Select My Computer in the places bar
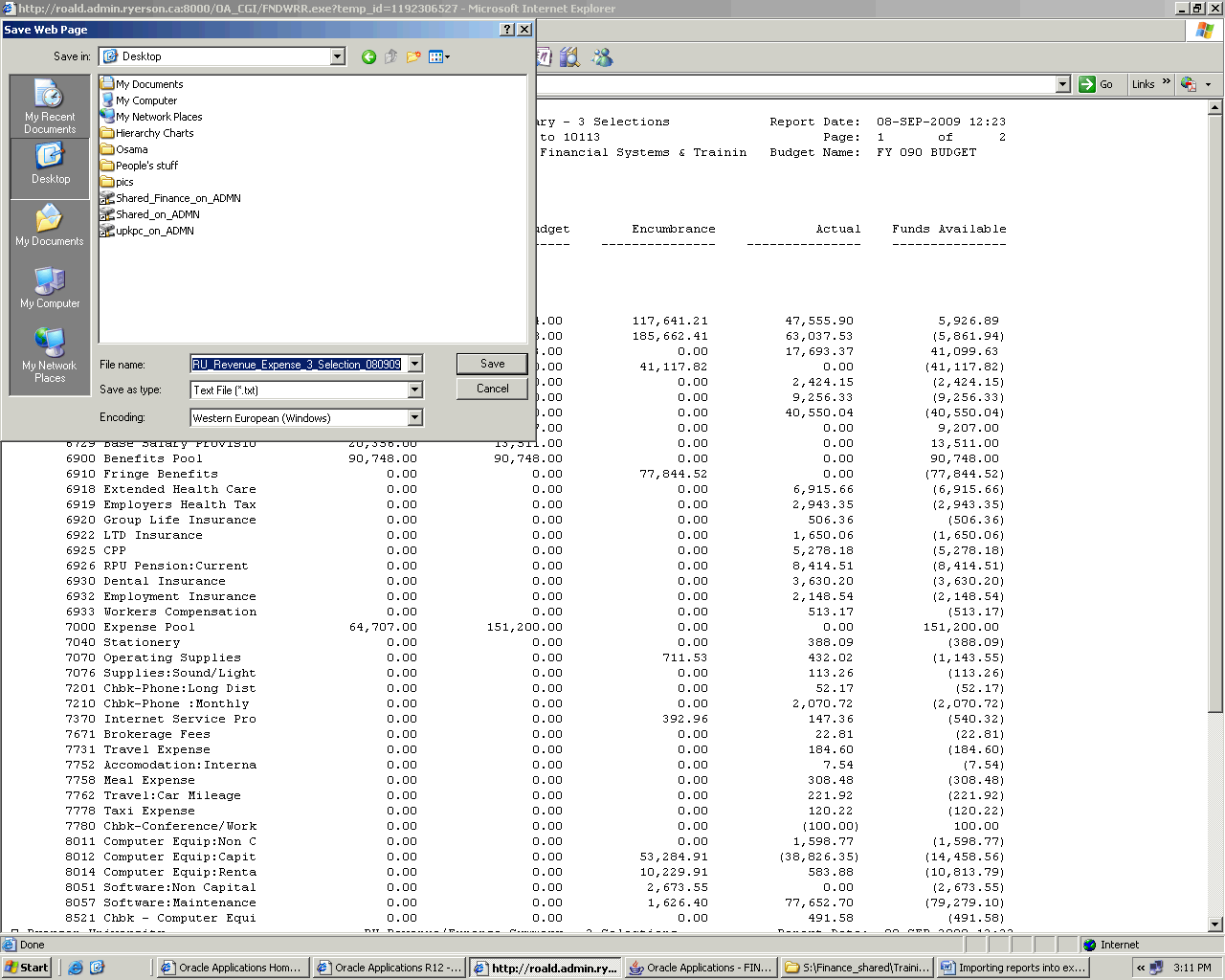 pyautogui.click(x=50, y=287)
